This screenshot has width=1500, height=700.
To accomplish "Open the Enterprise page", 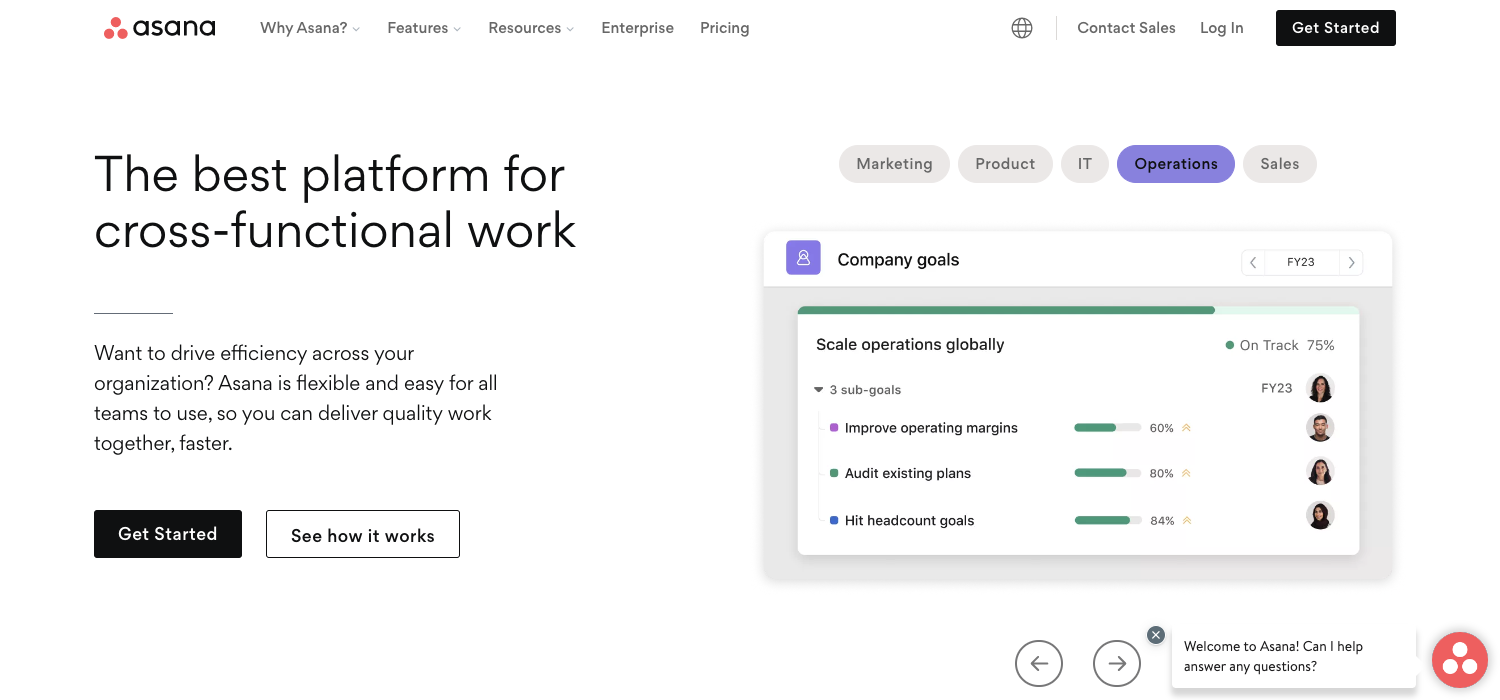I will [x=637, y=28].
